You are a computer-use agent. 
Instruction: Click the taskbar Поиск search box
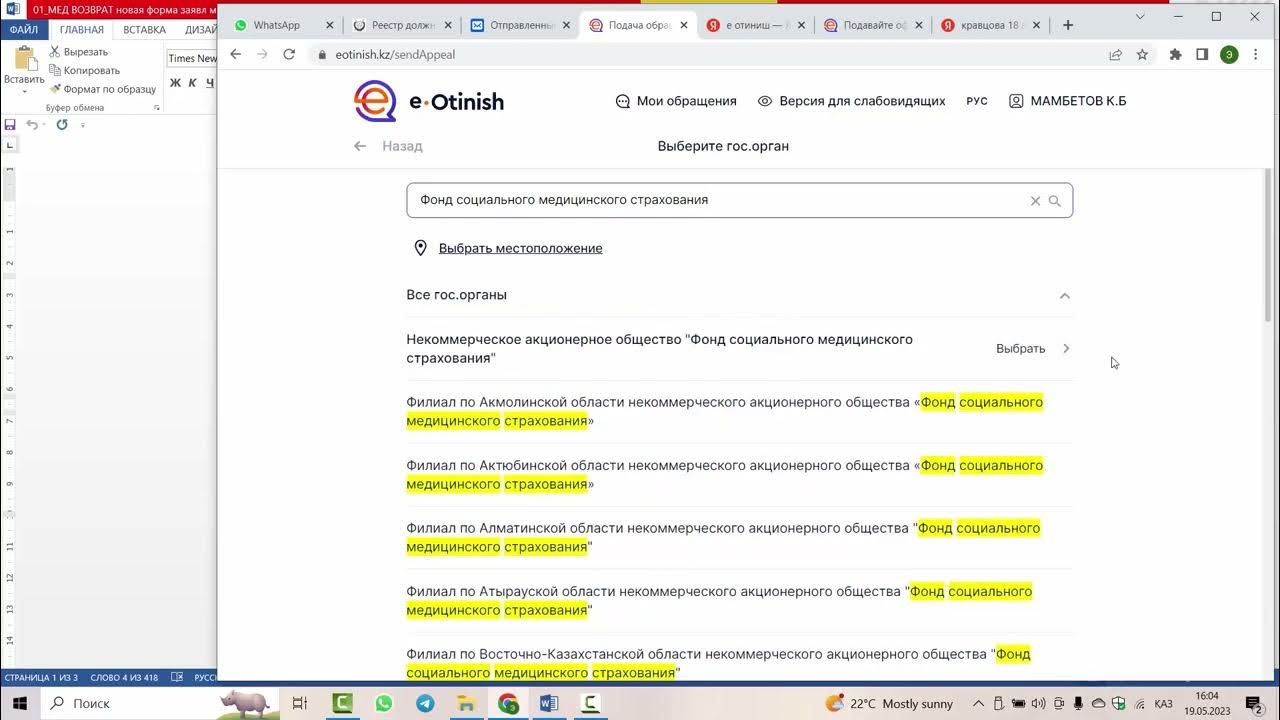pos(160,703)
